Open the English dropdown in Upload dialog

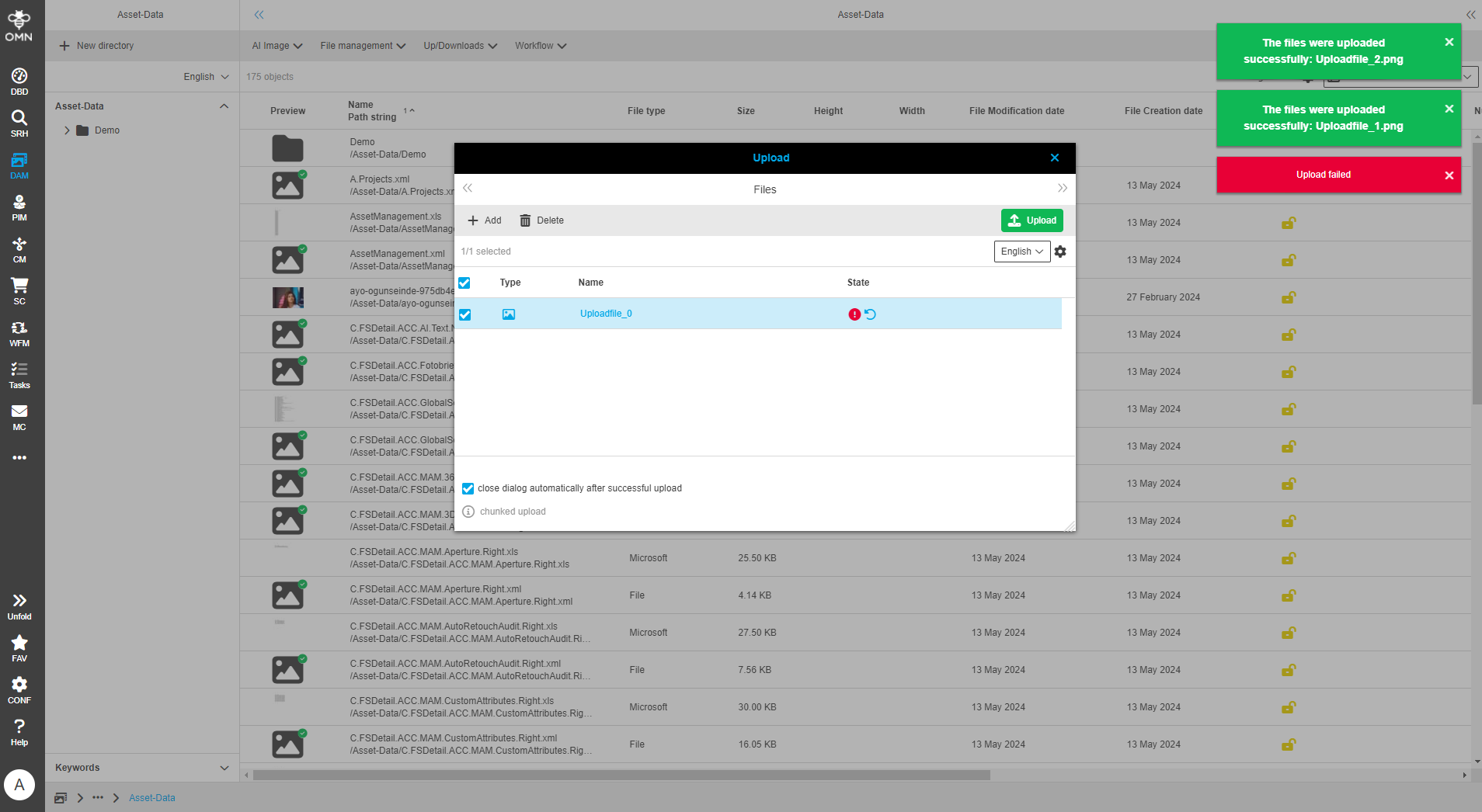pos(1022,252)
